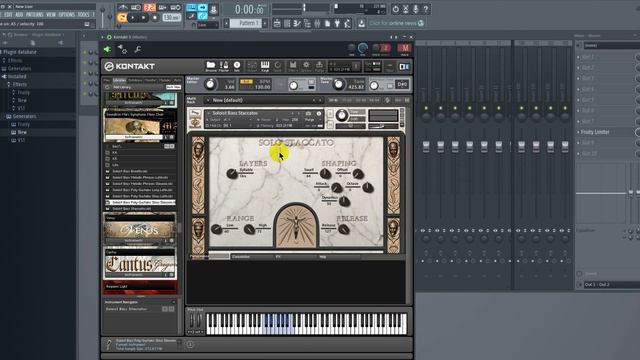Viewport: 640px width, 360px height.
Task: Click the FL Studio tempo 130 field
Action: tap(171, 18)
